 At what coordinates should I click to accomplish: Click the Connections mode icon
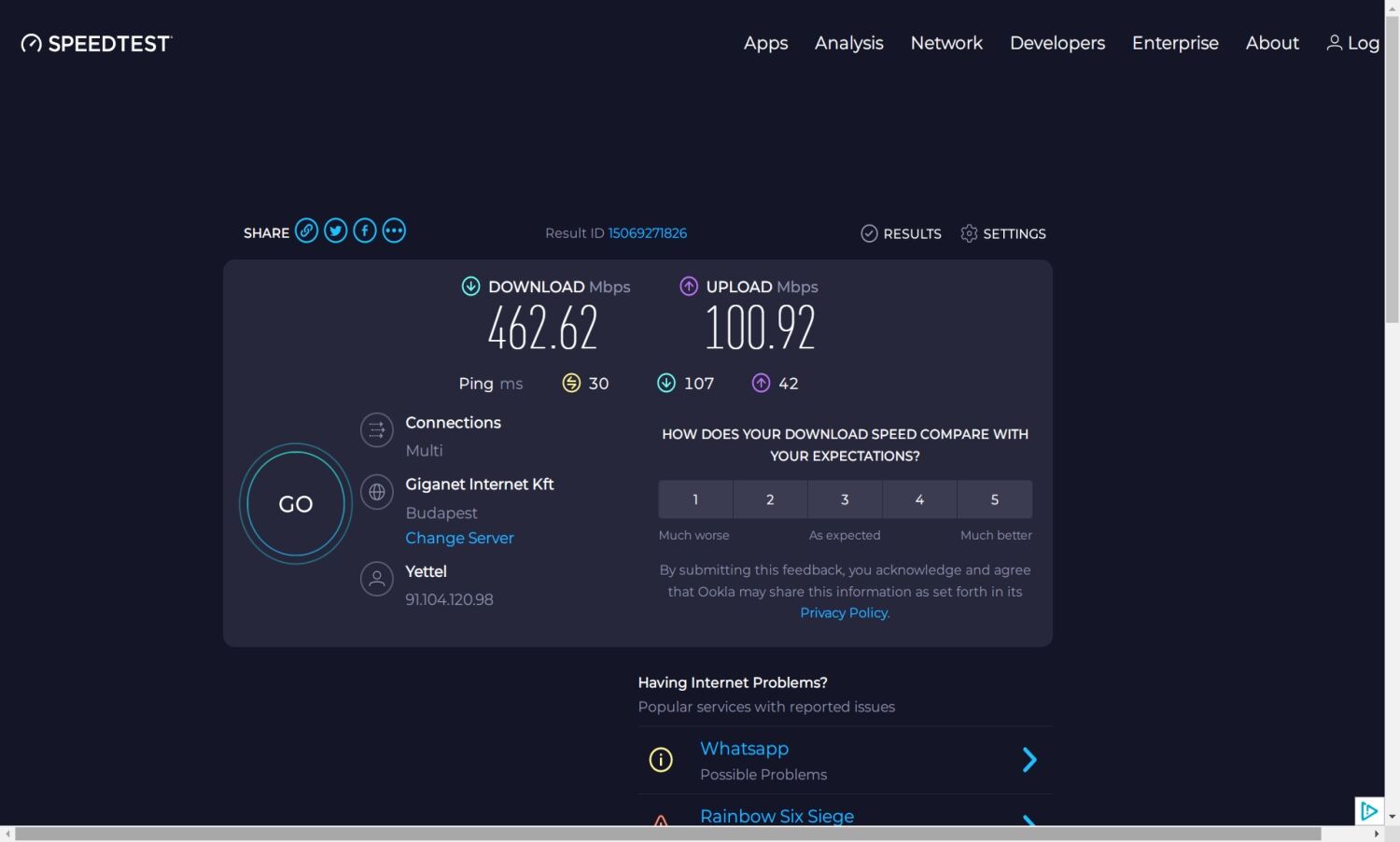[x=377, y=429]
